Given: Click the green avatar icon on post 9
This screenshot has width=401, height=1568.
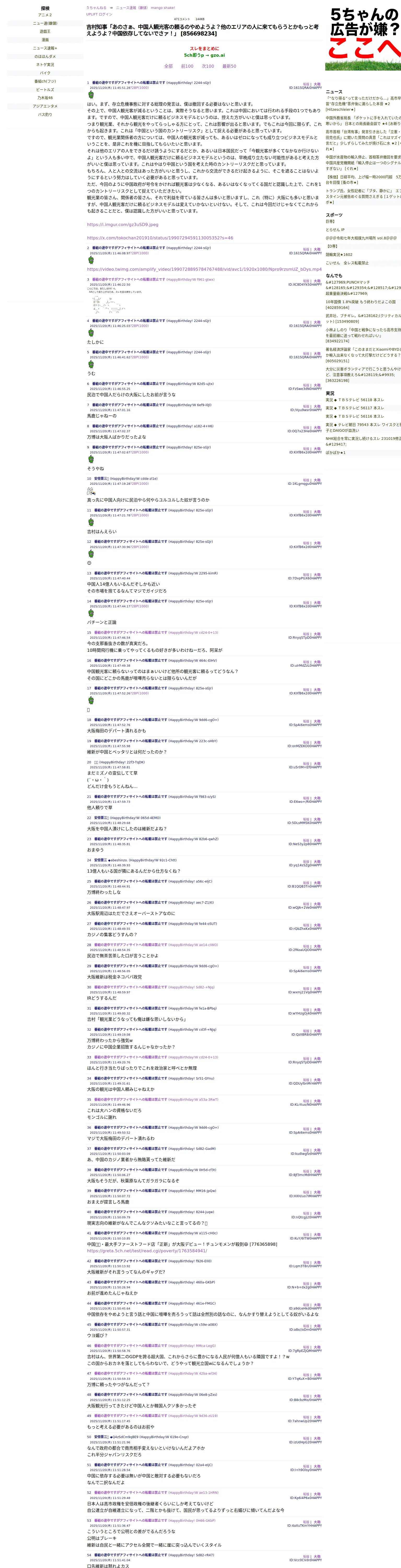Looking at the screenshot, I should [91, 460].
